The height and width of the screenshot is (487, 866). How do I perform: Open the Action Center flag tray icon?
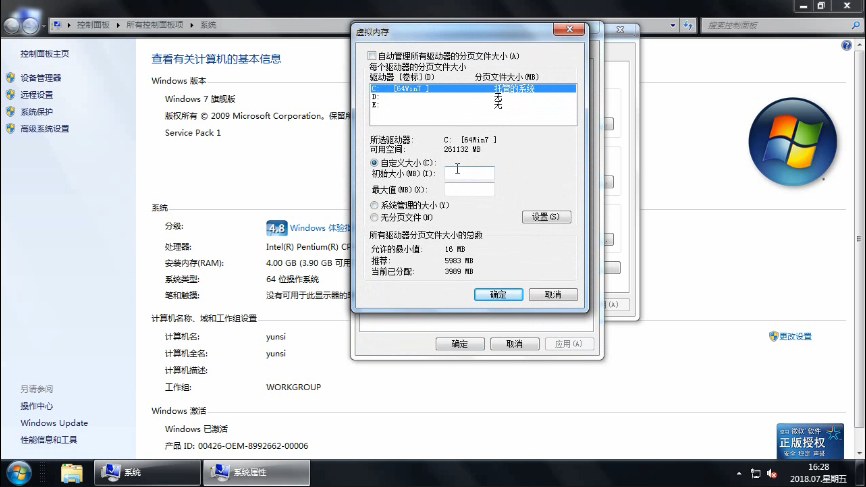[755, 474]
